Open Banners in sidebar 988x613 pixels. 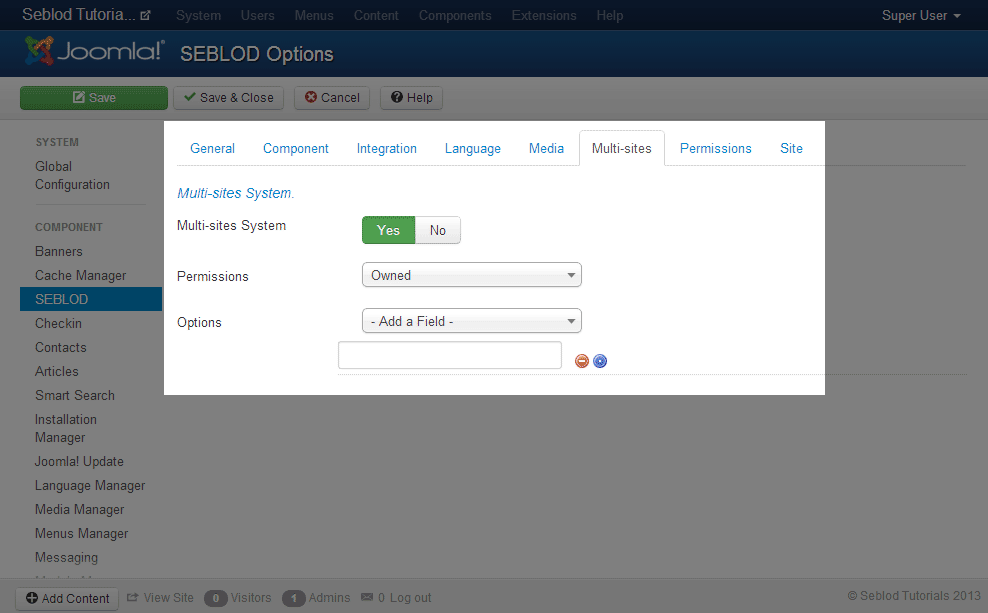coord(59,251)
